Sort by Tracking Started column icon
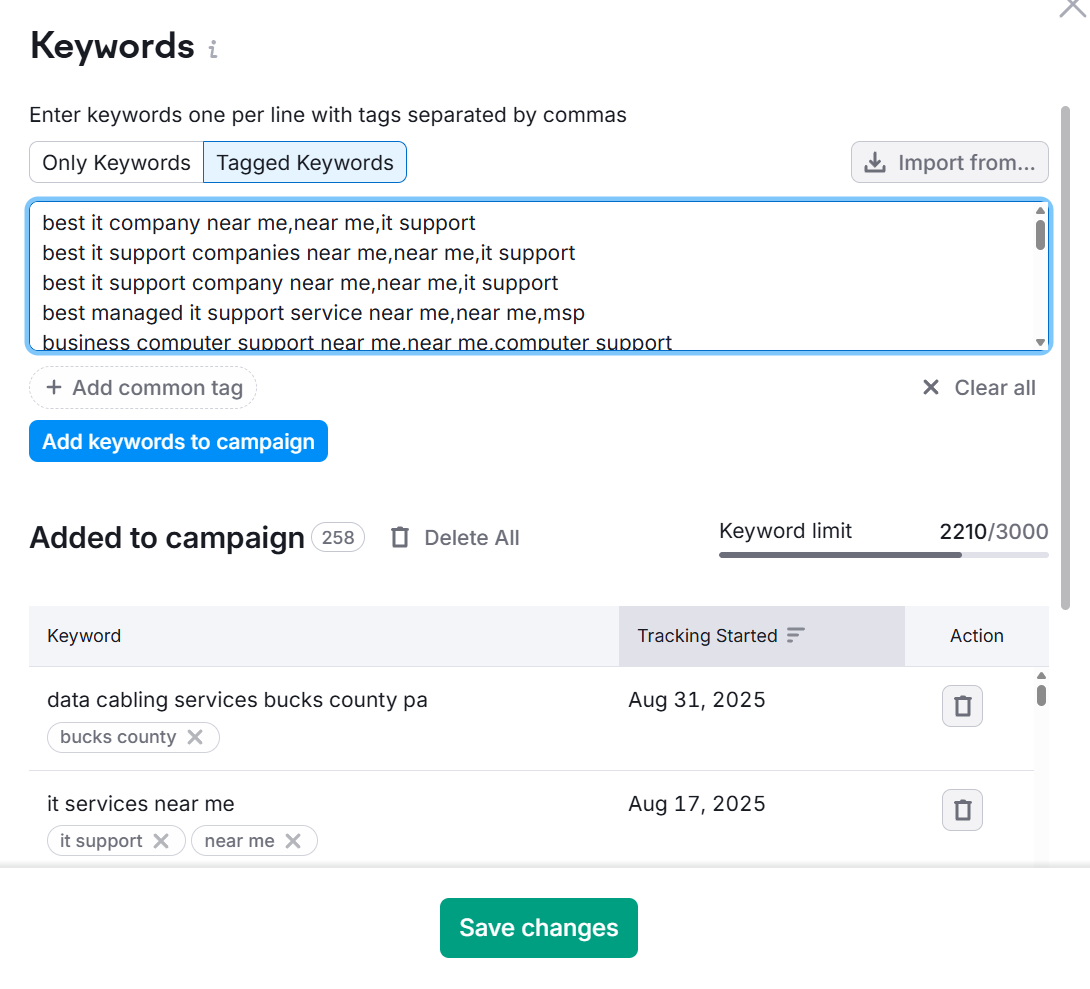The height and width of the screenshot is (989, 1090). pyautogui.click(x=796, y=635)
